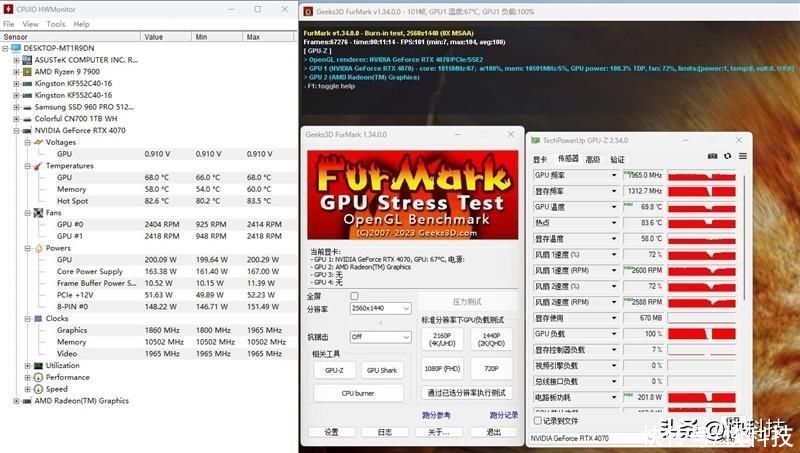Viewport: 800px width, 453px height.
Task: Click the ASUSTeK motherboard icon in HWMonitor
Action: [x=27, y=60]
